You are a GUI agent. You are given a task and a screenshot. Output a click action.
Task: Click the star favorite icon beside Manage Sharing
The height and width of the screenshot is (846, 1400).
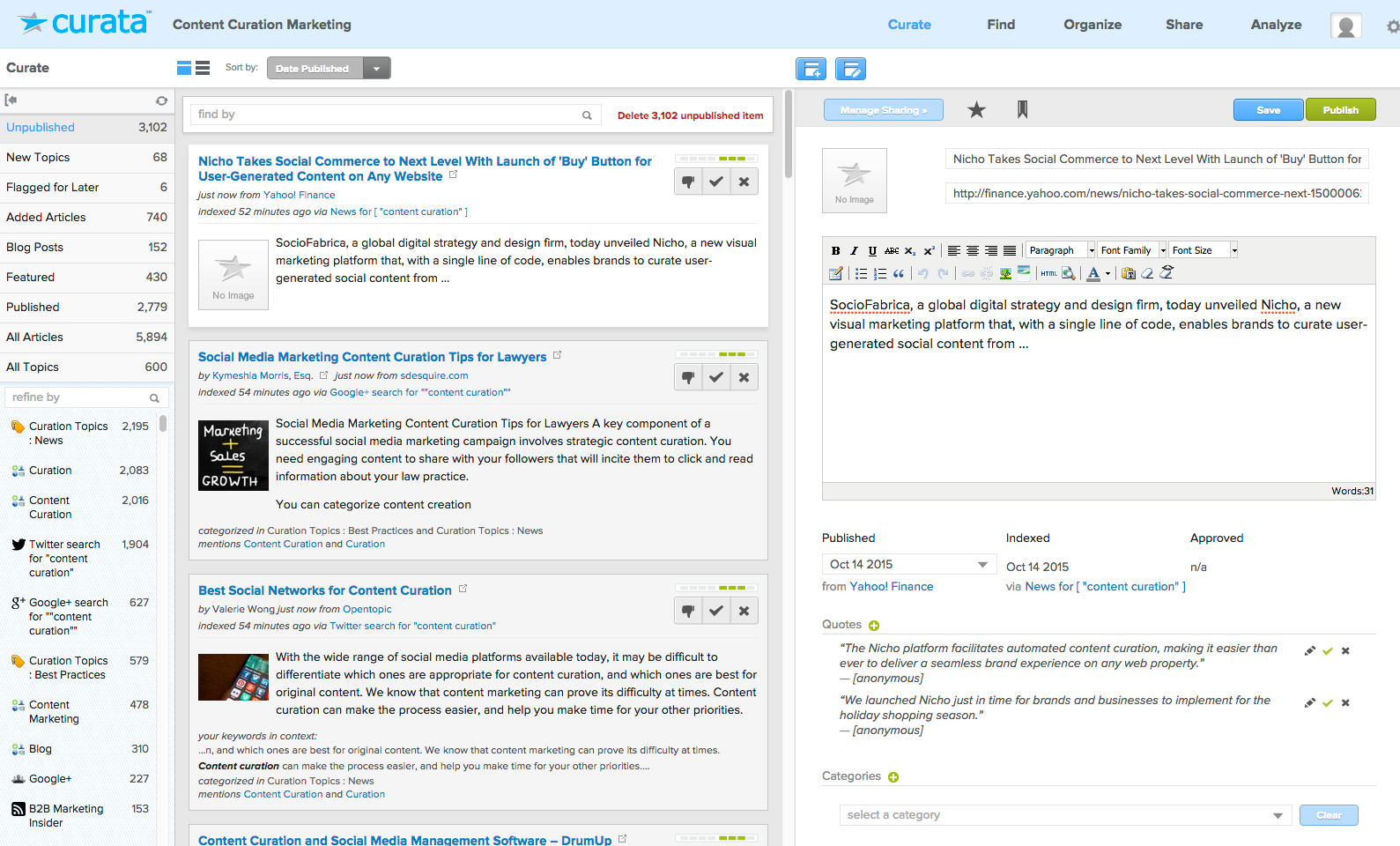[x=976, y=110]
